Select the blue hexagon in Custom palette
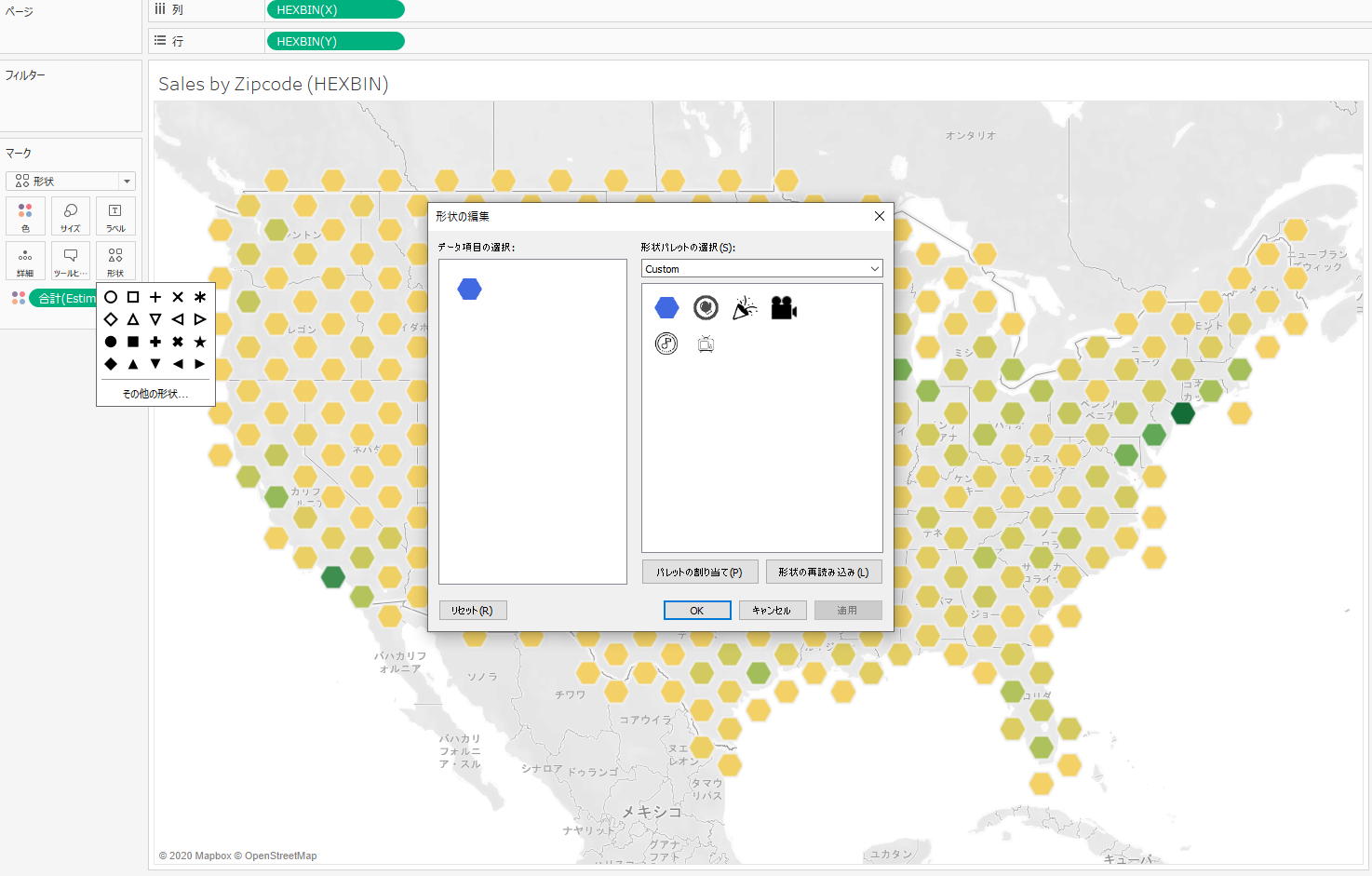Viewport: 1372px width, 876px height. [x=666, y=308]
